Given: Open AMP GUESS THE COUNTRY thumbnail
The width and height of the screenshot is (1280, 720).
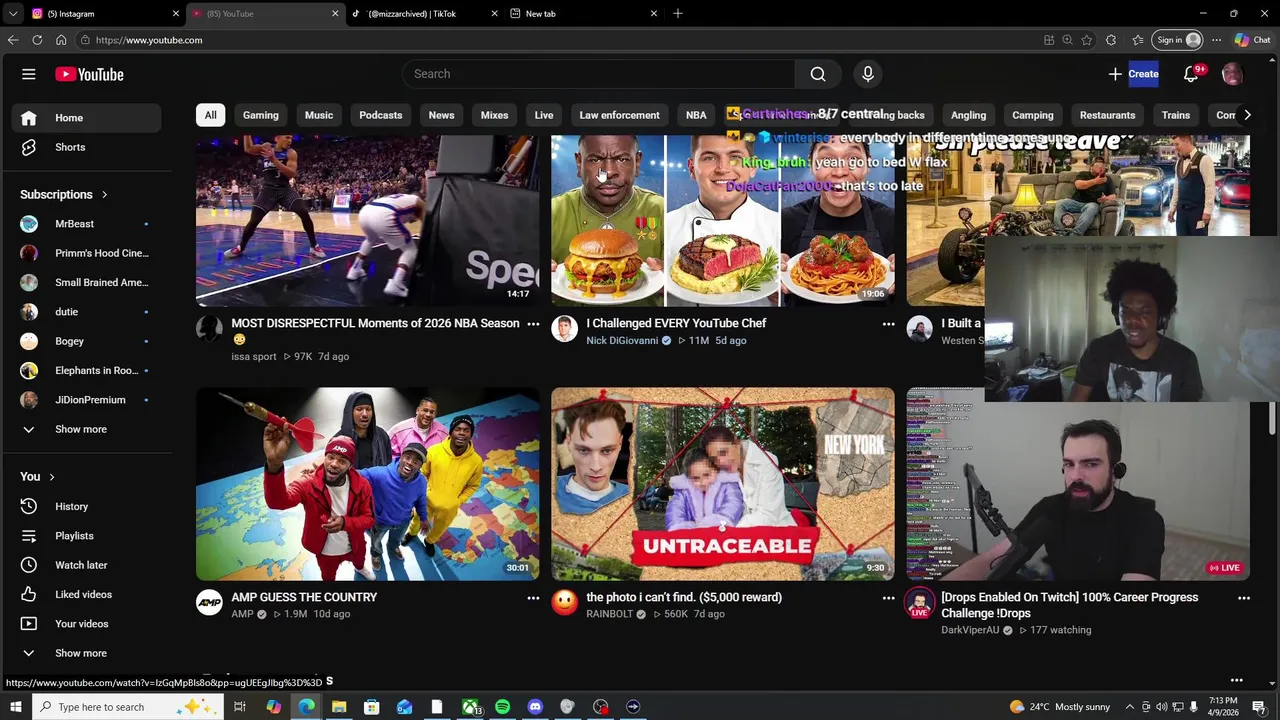Looking at the screenshot, I should click(367, 484).
